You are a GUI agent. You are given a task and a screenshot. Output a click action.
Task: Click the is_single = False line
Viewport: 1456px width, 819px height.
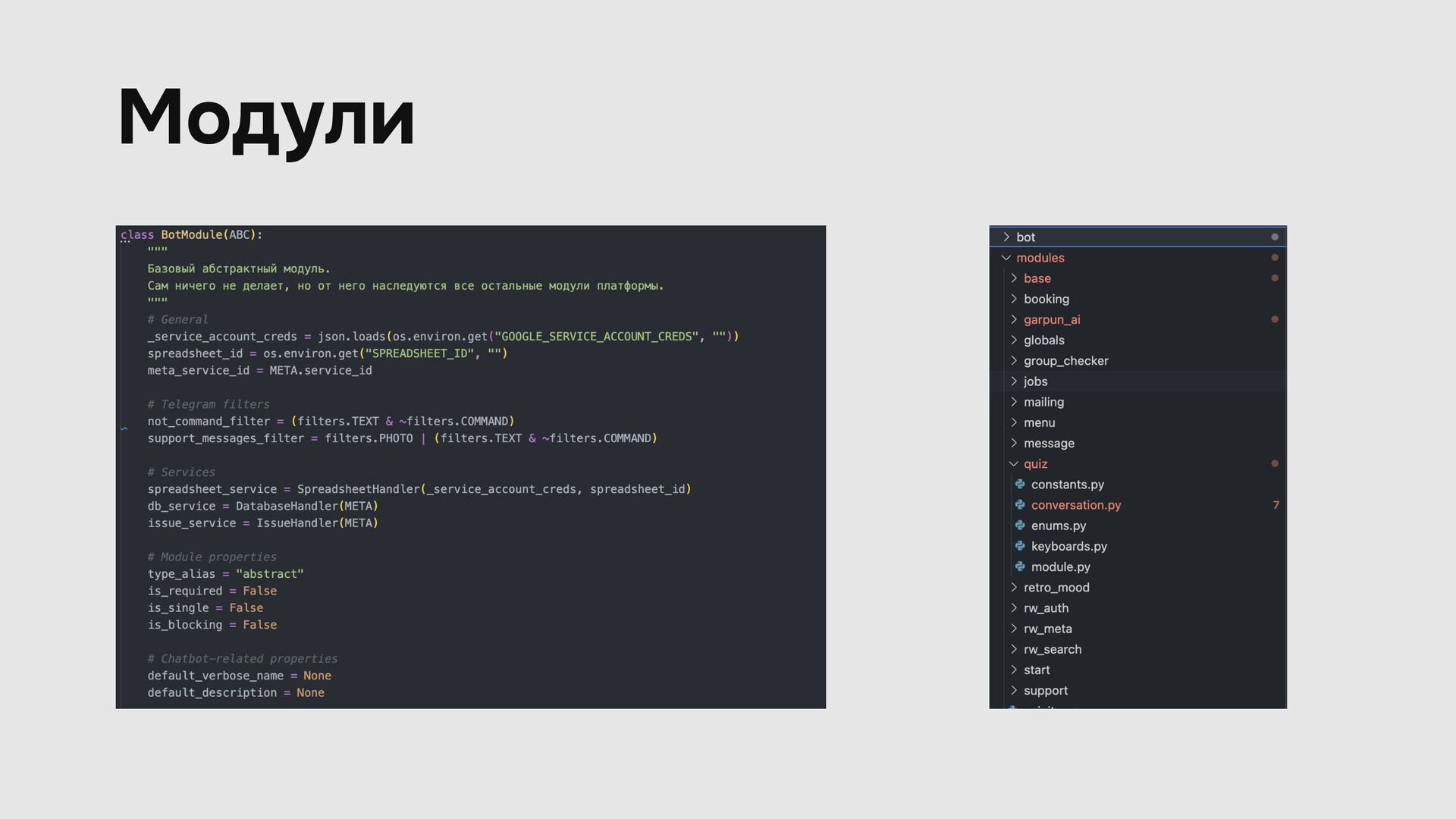[205, 608]
